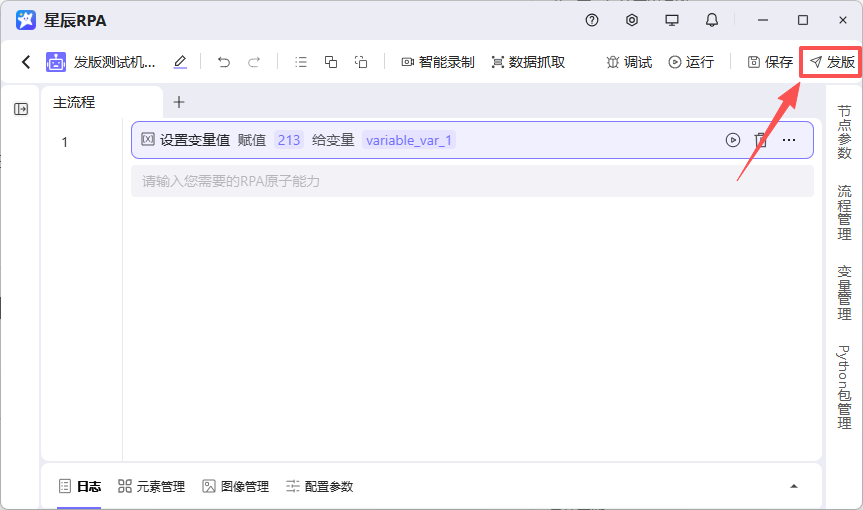Publish with the 发版 button
The height and width of the screenshot is (510, 863).
click(832, 62)
